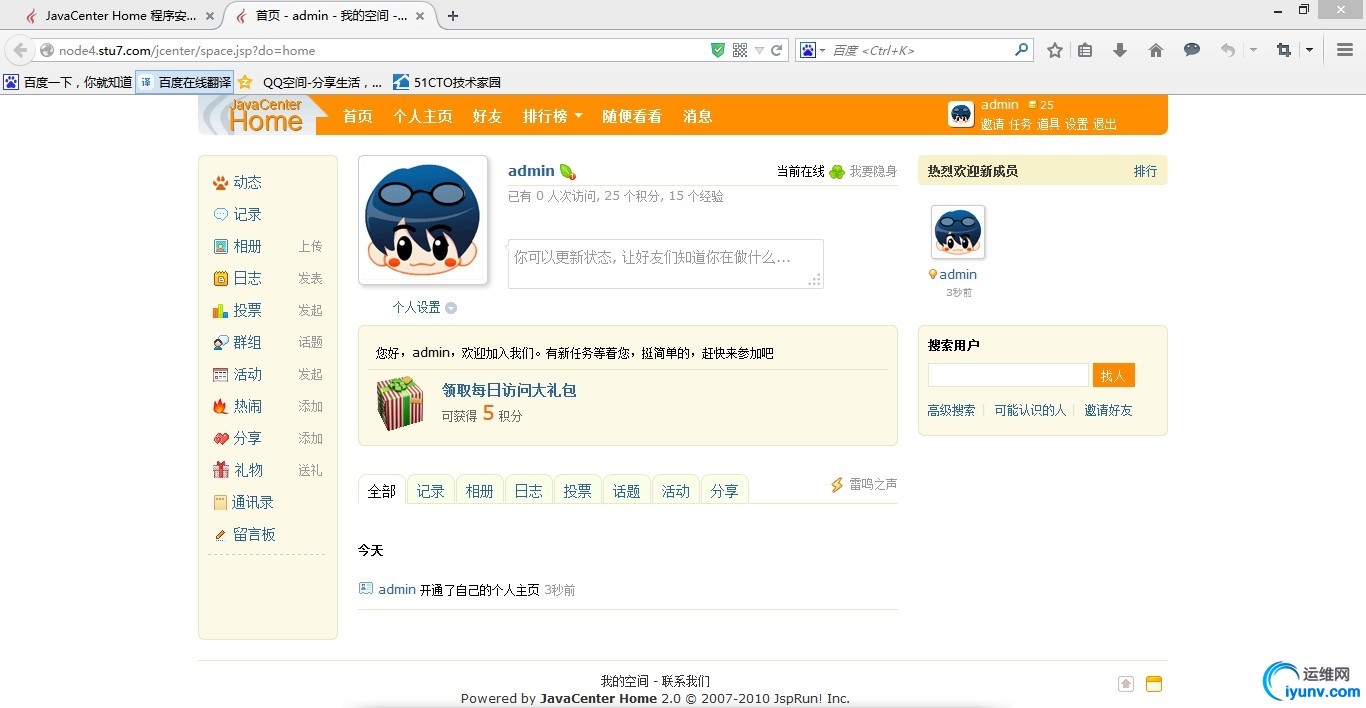Select the 活动 feed tab

(676, 490)
